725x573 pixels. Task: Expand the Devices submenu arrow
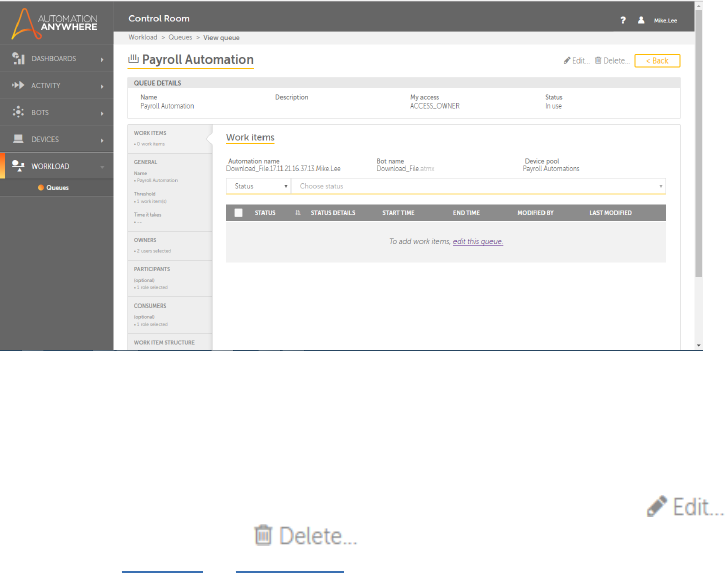coord(102,140)
